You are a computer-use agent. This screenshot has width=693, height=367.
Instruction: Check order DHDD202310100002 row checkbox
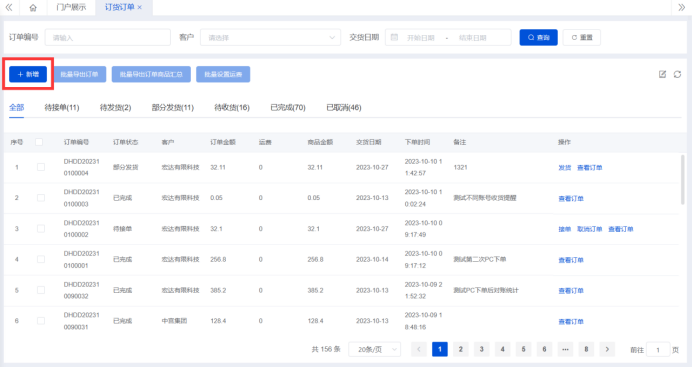click(41, 229)
